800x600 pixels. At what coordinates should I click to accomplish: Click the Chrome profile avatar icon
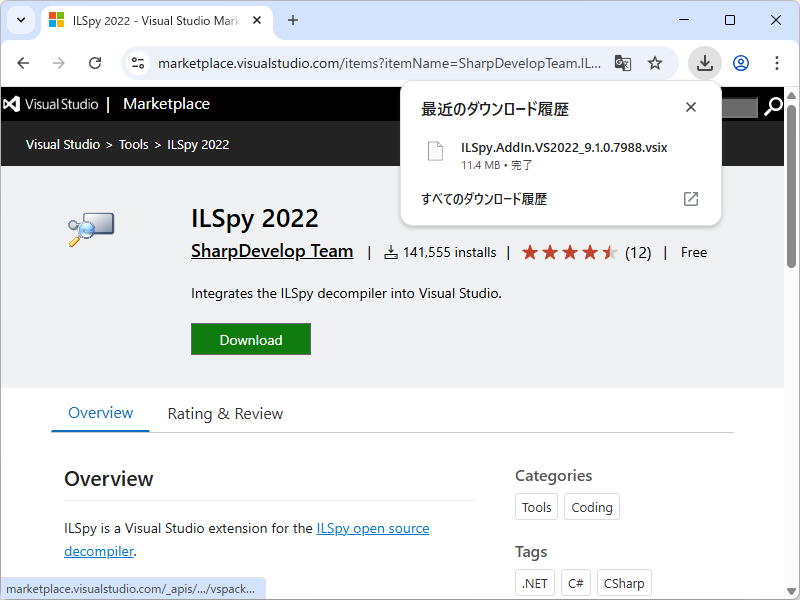[x=740, y=62]
